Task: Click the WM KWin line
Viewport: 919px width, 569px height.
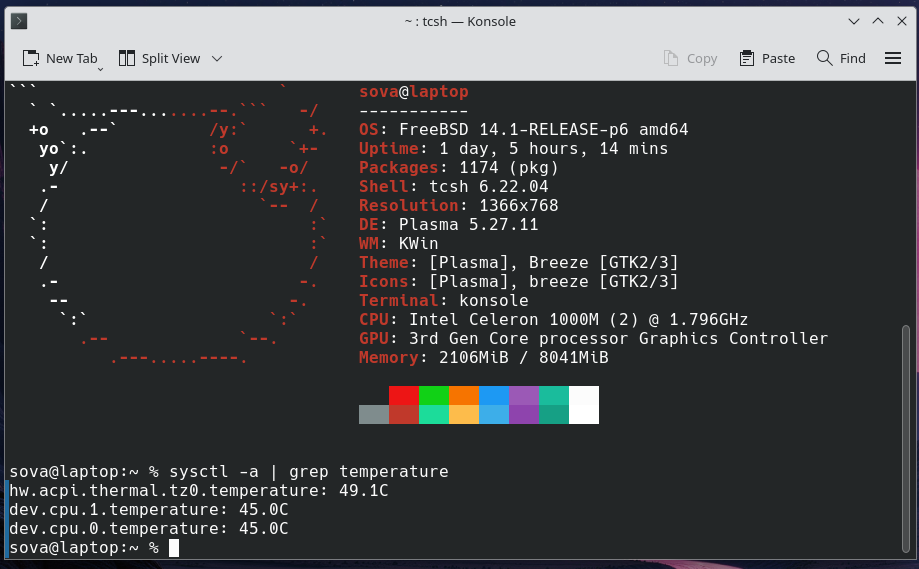Action: [399, 243]
